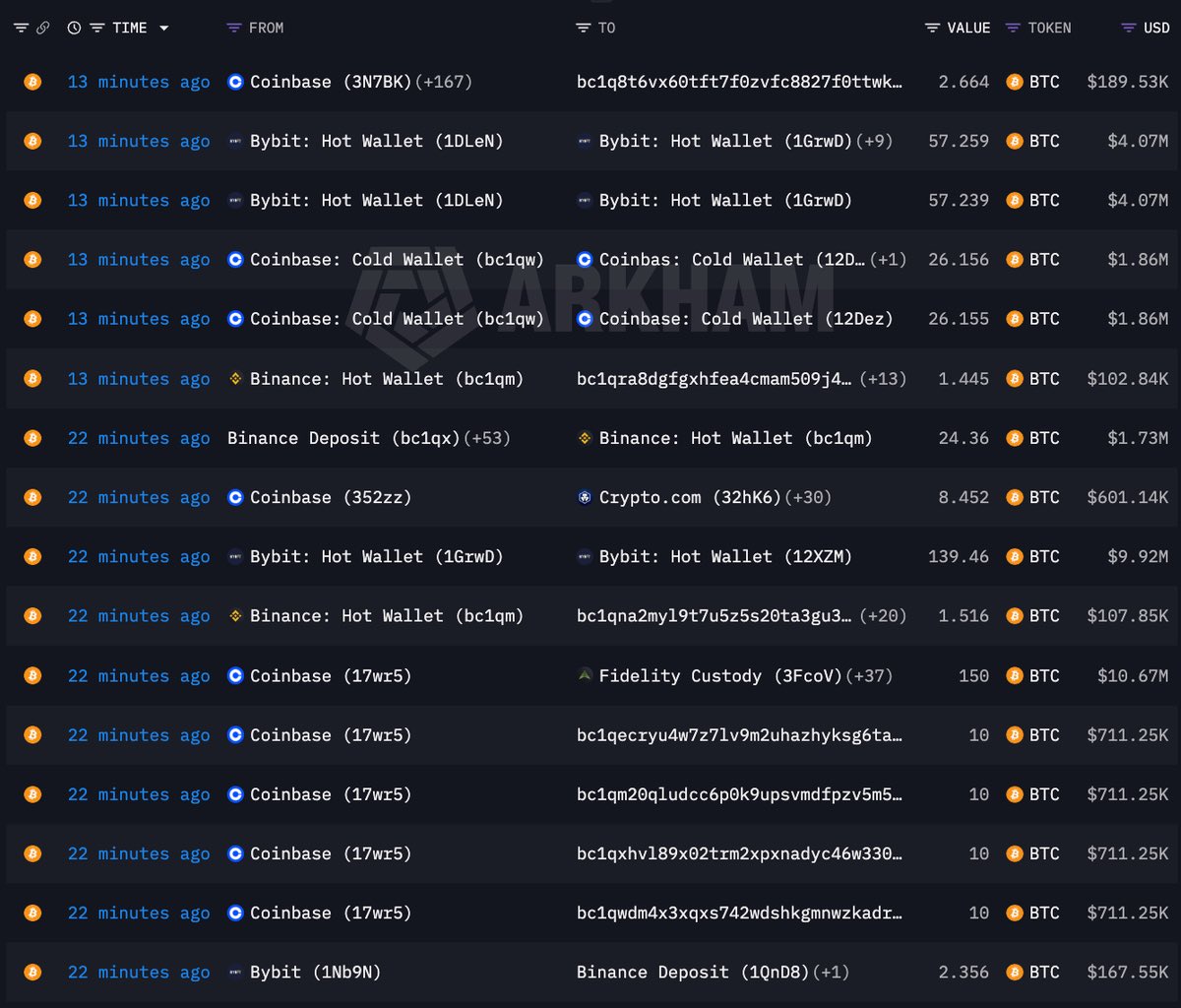This screenshot has width=1181, height=1008.
Task: Open Fidelity Custody (3FcoV) entity
Action: (x=720, y=675)
